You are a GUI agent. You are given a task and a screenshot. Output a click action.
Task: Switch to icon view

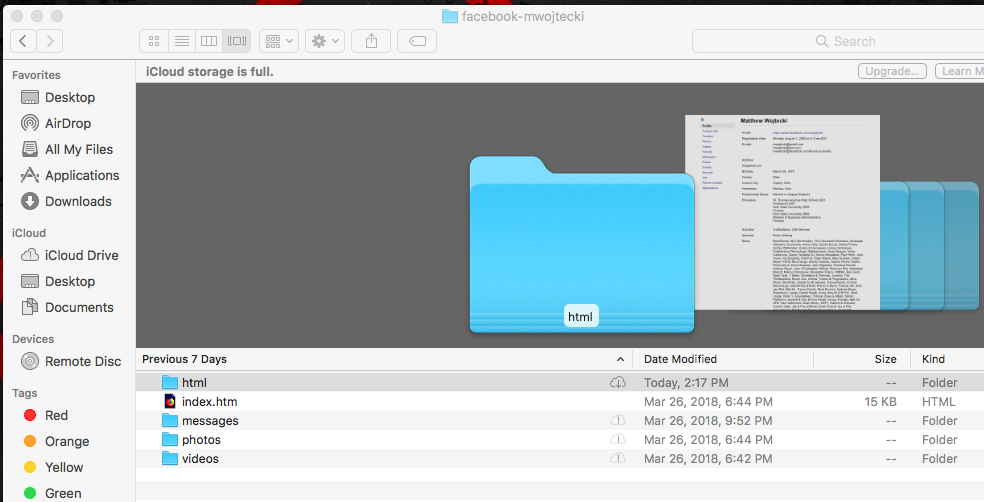click(x=154, y=41)
